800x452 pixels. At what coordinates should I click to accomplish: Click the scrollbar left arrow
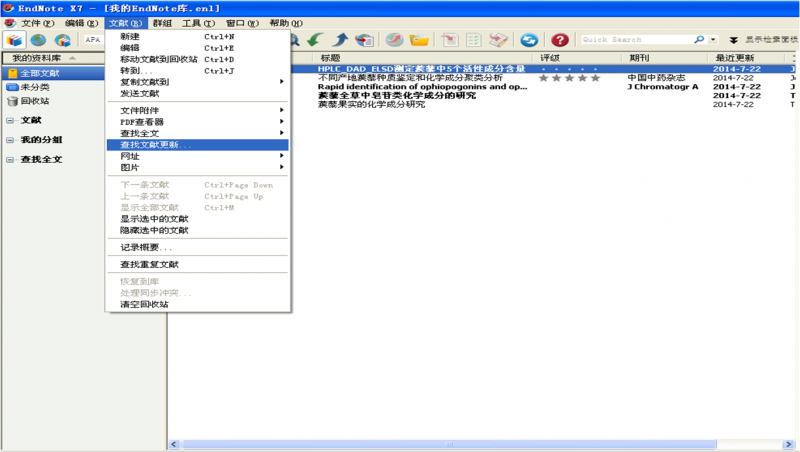[174, 444]
